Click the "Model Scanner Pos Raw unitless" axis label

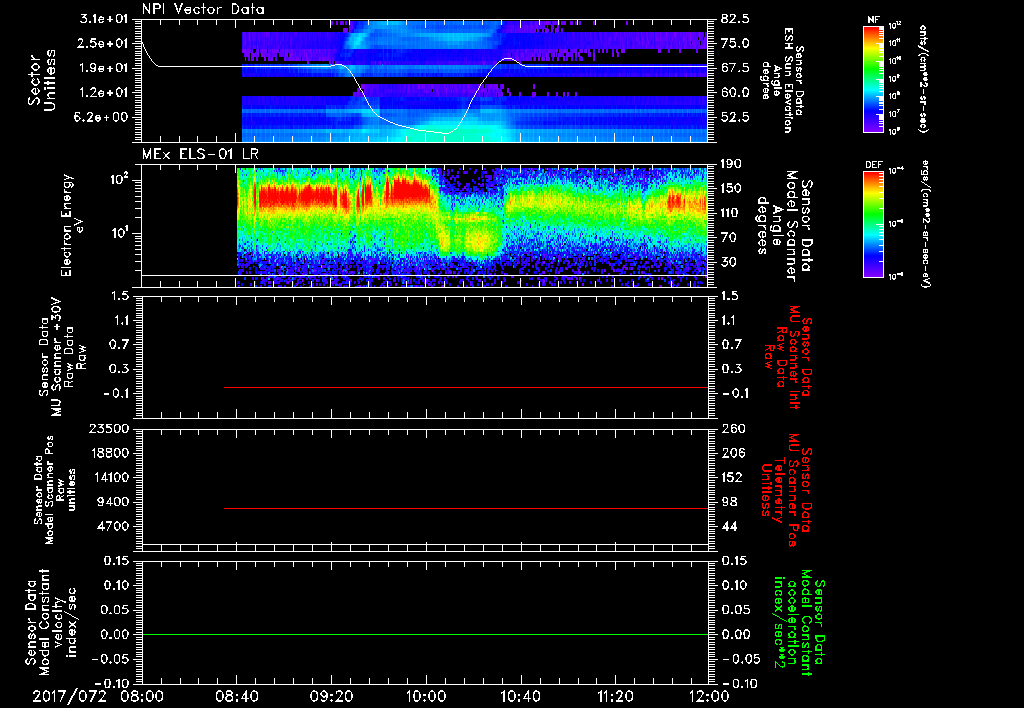pyautogui.click(x=56, y=490)
